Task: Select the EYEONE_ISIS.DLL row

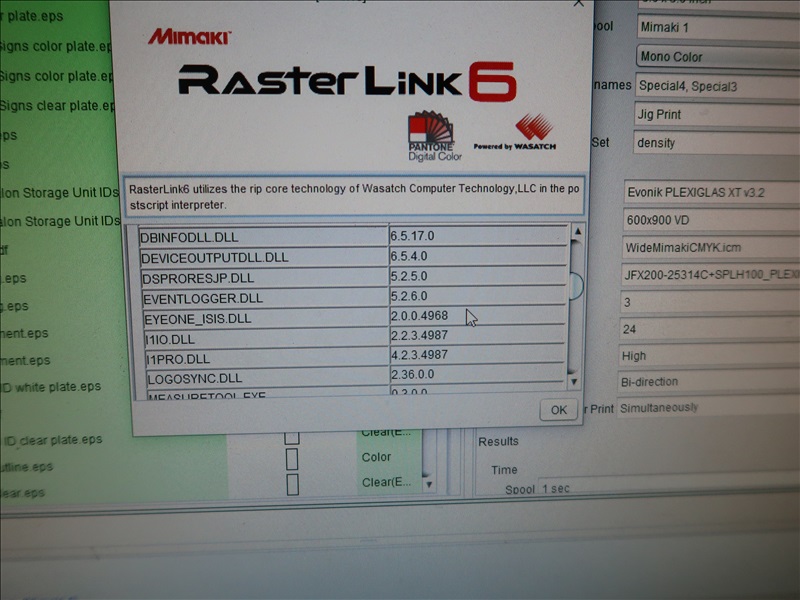Action: [x=262, y=318]
